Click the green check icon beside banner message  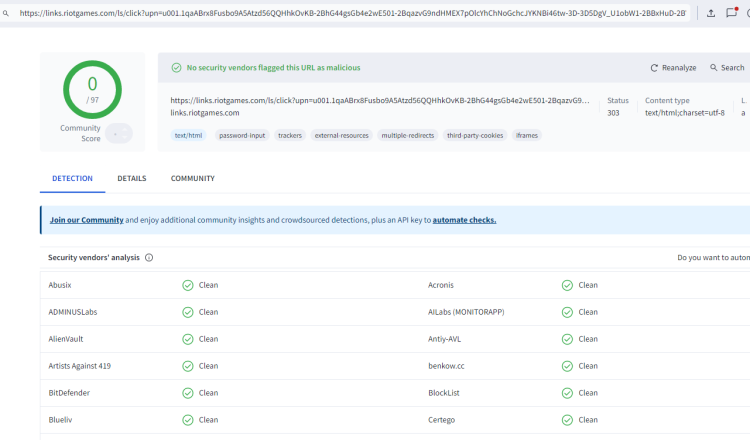(x=176, y=68)
